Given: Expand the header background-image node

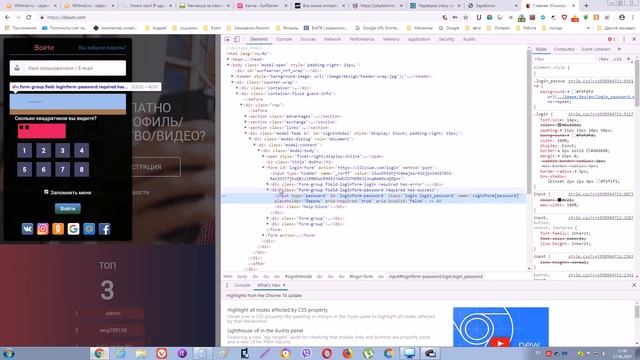Looking at the screenshot, I should pyautogui.click(x=233, y=76).
